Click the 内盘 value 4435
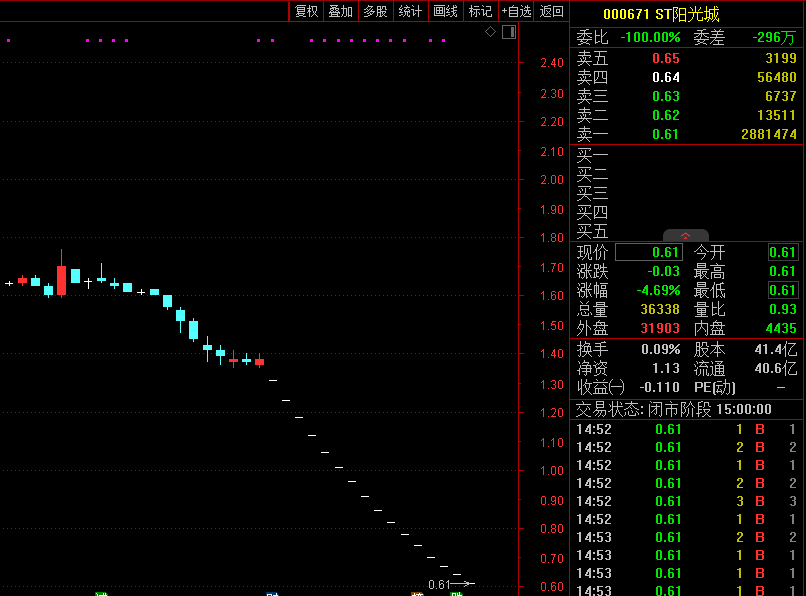806x596 pixels. pos(781,328)
